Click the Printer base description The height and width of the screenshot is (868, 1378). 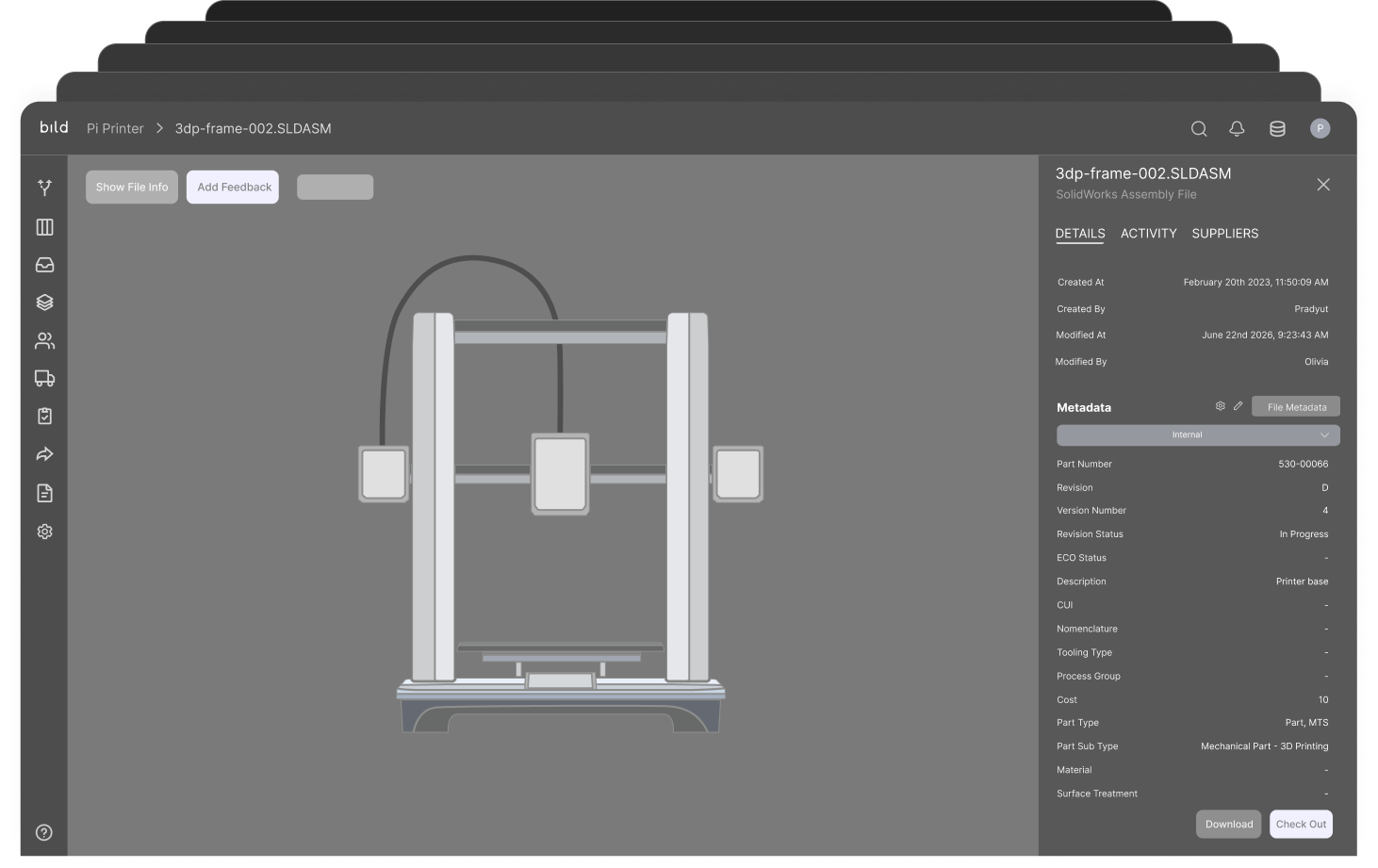[x=1302, y=581]
